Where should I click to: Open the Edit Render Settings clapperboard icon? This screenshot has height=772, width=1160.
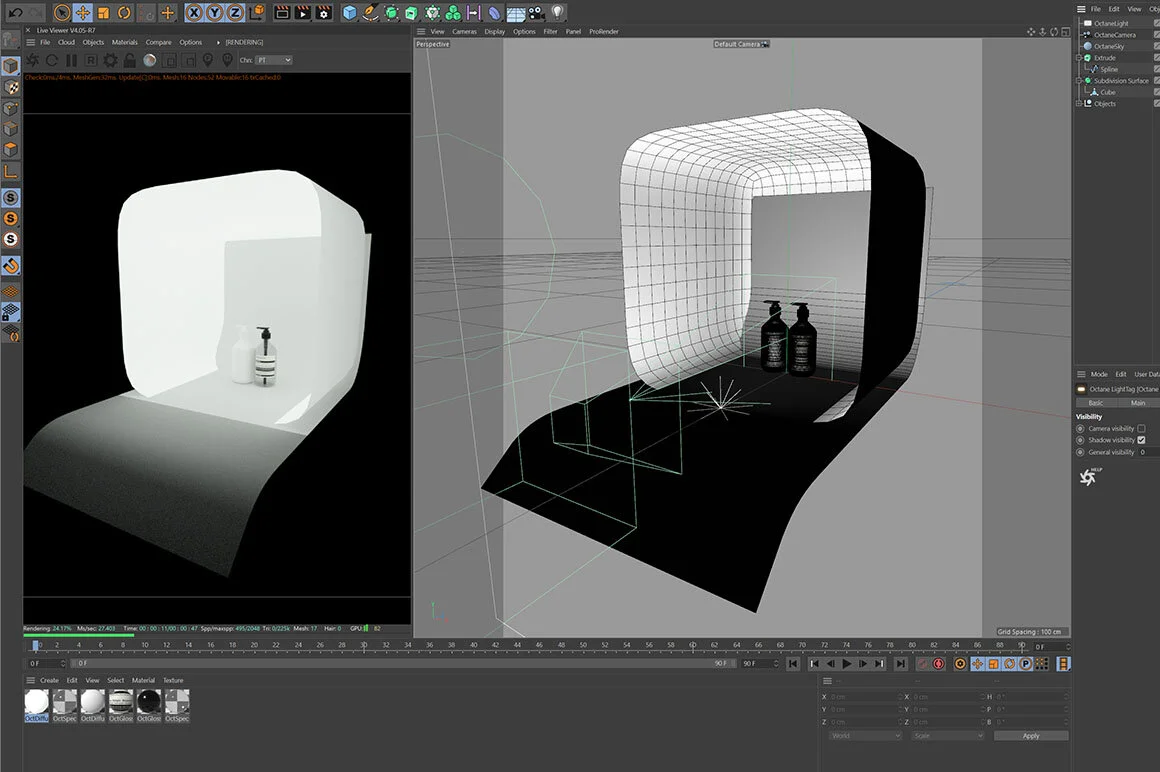[324, 13]
